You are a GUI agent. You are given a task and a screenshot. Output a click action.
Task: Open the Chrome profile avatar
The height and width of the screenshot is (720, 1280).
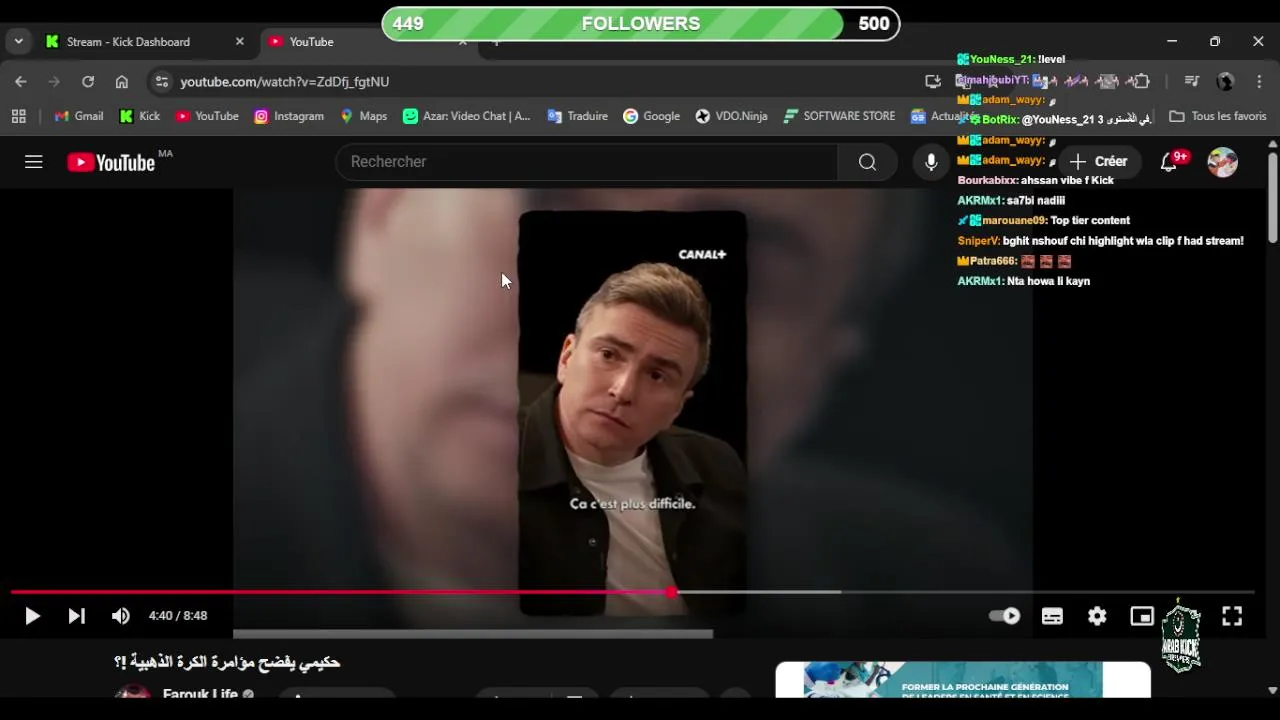click(1225, 81)
